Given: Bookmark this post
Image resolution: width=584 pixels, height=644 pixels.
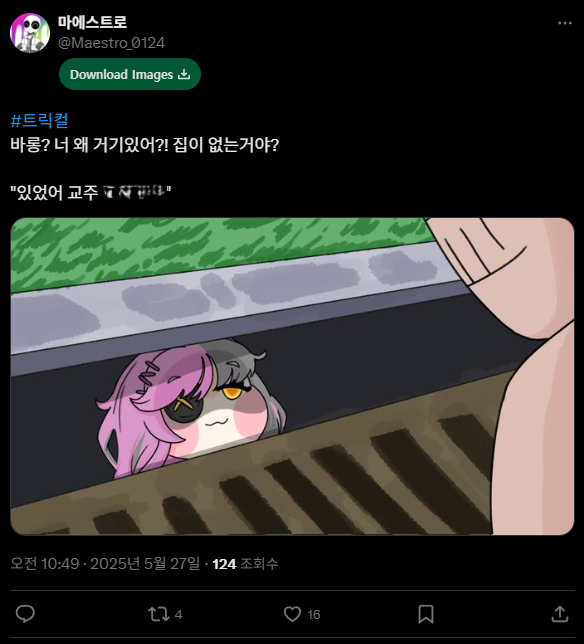Looking at the screenshot, I should 426,614.
